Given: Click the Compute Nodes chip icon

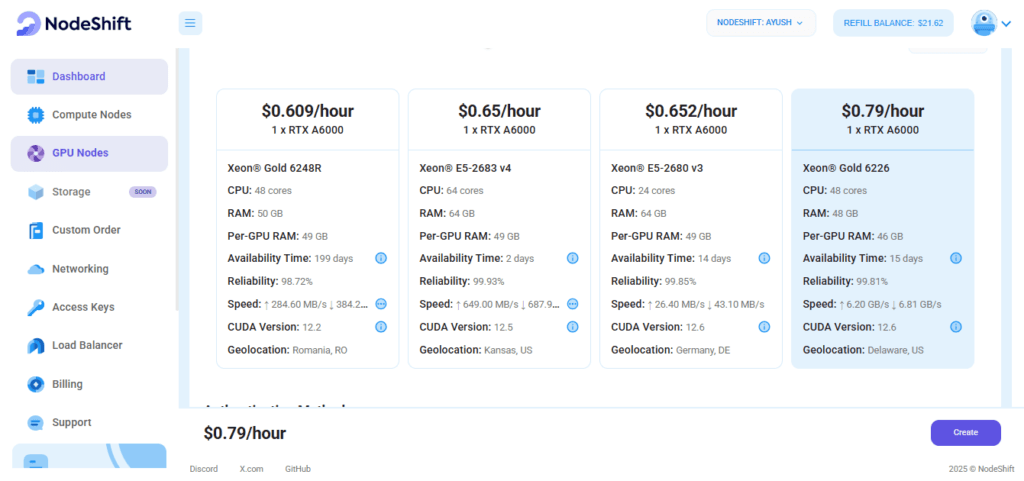Looking at the screenshot, I should point(35,115).
